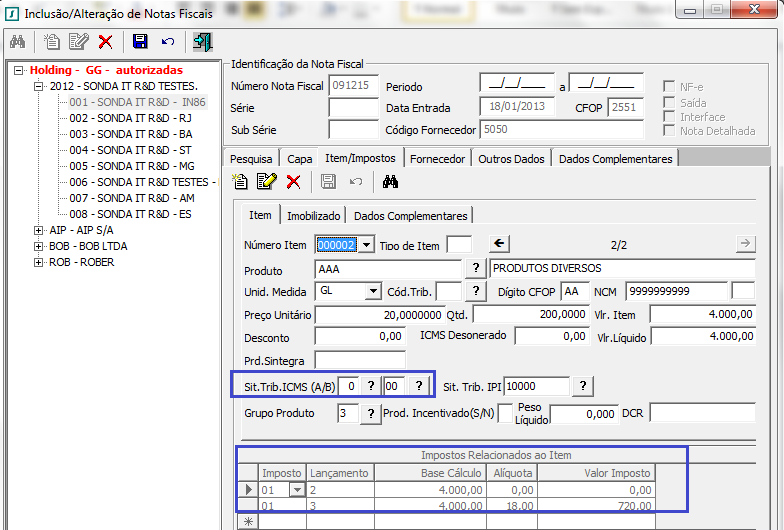Enable the Interface checkbox
784x530 pixels.
pos(669,116)
